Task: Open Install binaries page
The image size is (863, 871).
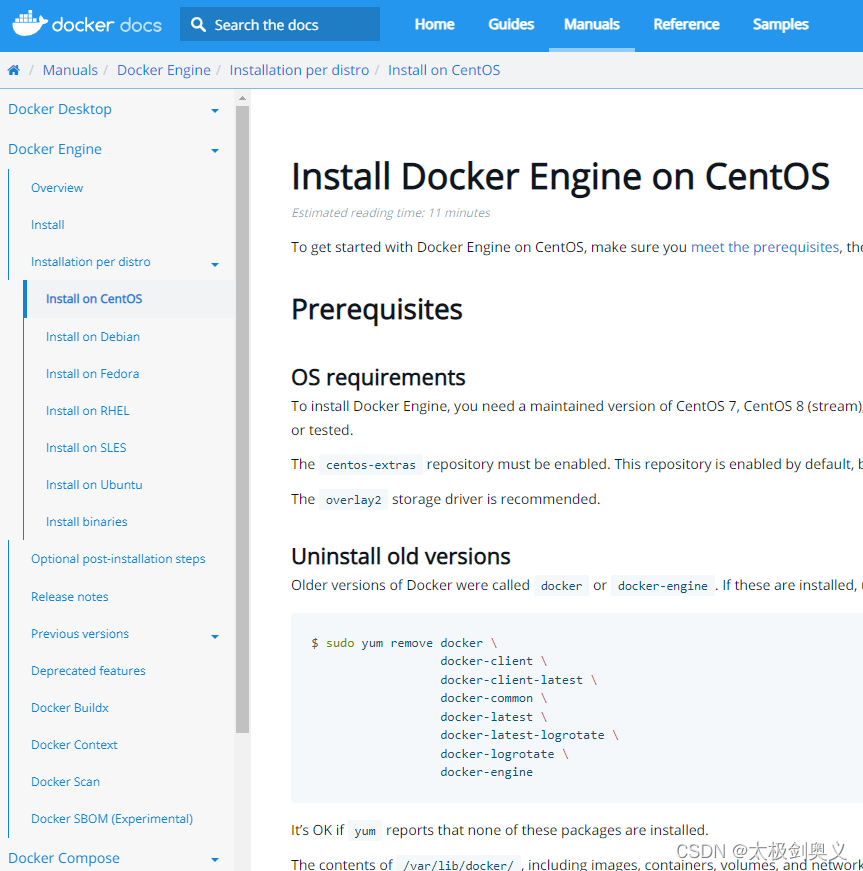Action: pyautogui.click(x=87, y=522)
